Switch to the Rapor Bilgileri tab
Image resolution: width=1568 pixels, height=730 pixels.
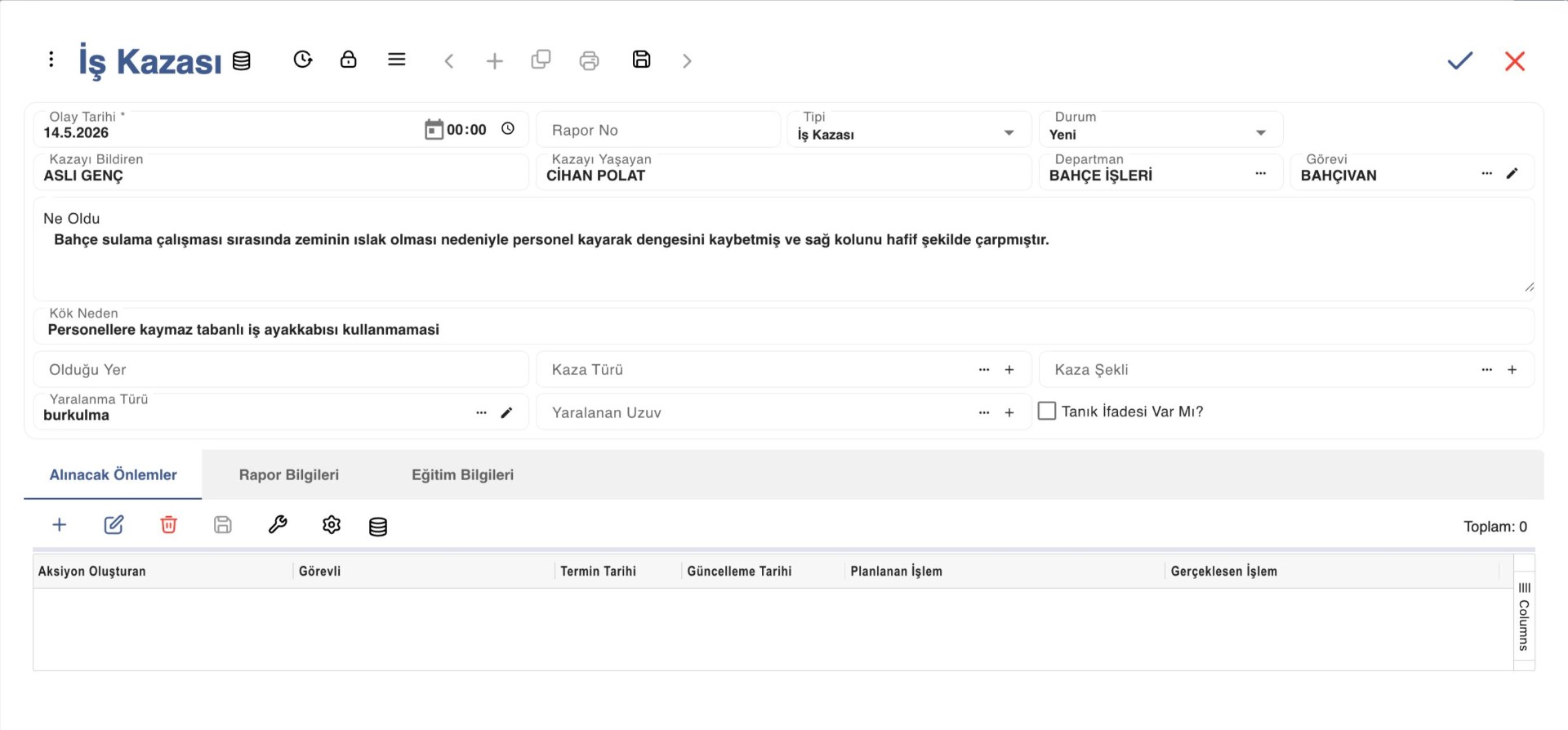tap(289, 474)
